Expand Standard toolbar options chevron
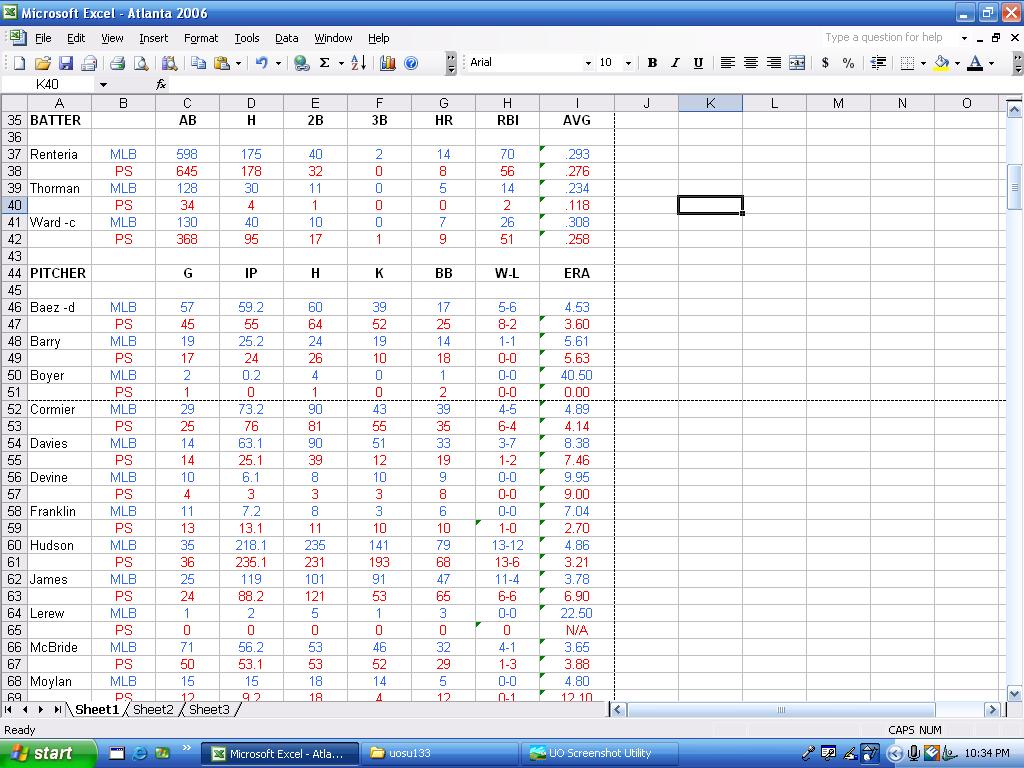 [x=451, y=63]
